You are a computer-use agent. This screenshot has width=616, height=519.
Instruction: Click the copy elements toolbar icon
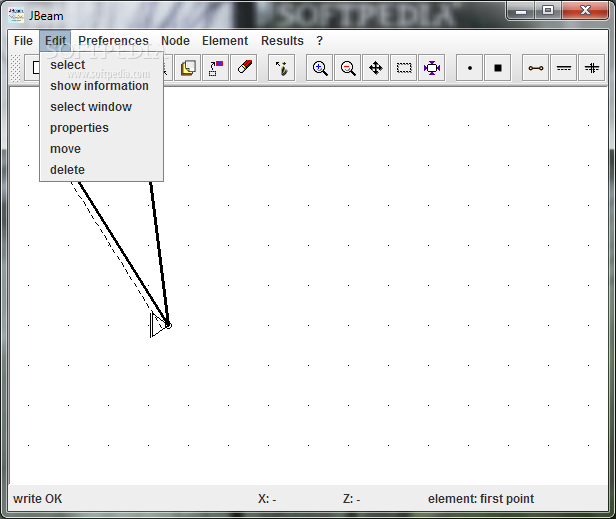[188, 68]
